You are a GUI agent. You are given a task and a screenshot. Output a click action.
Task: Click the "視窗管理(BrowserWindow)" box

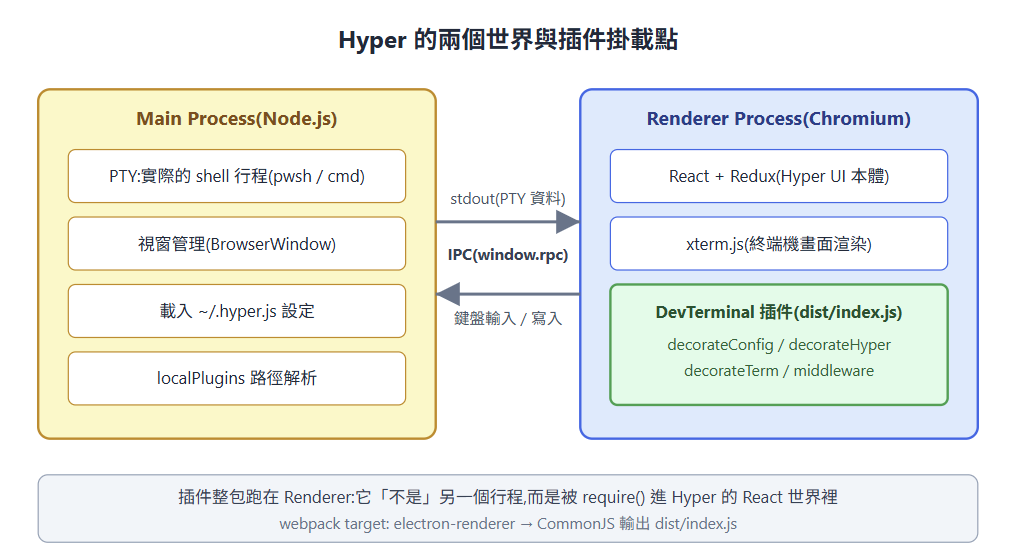tap(237, 243)
